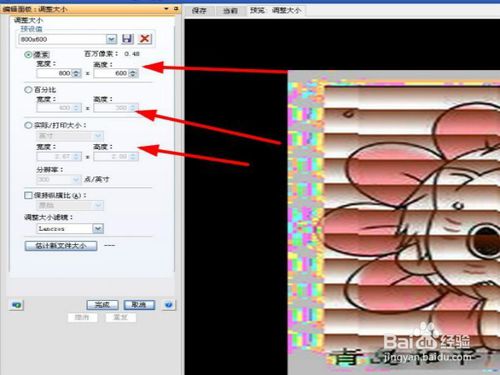Select the 百分比 radio button
This screenshot has width=500, height=375.
(28, 90)
